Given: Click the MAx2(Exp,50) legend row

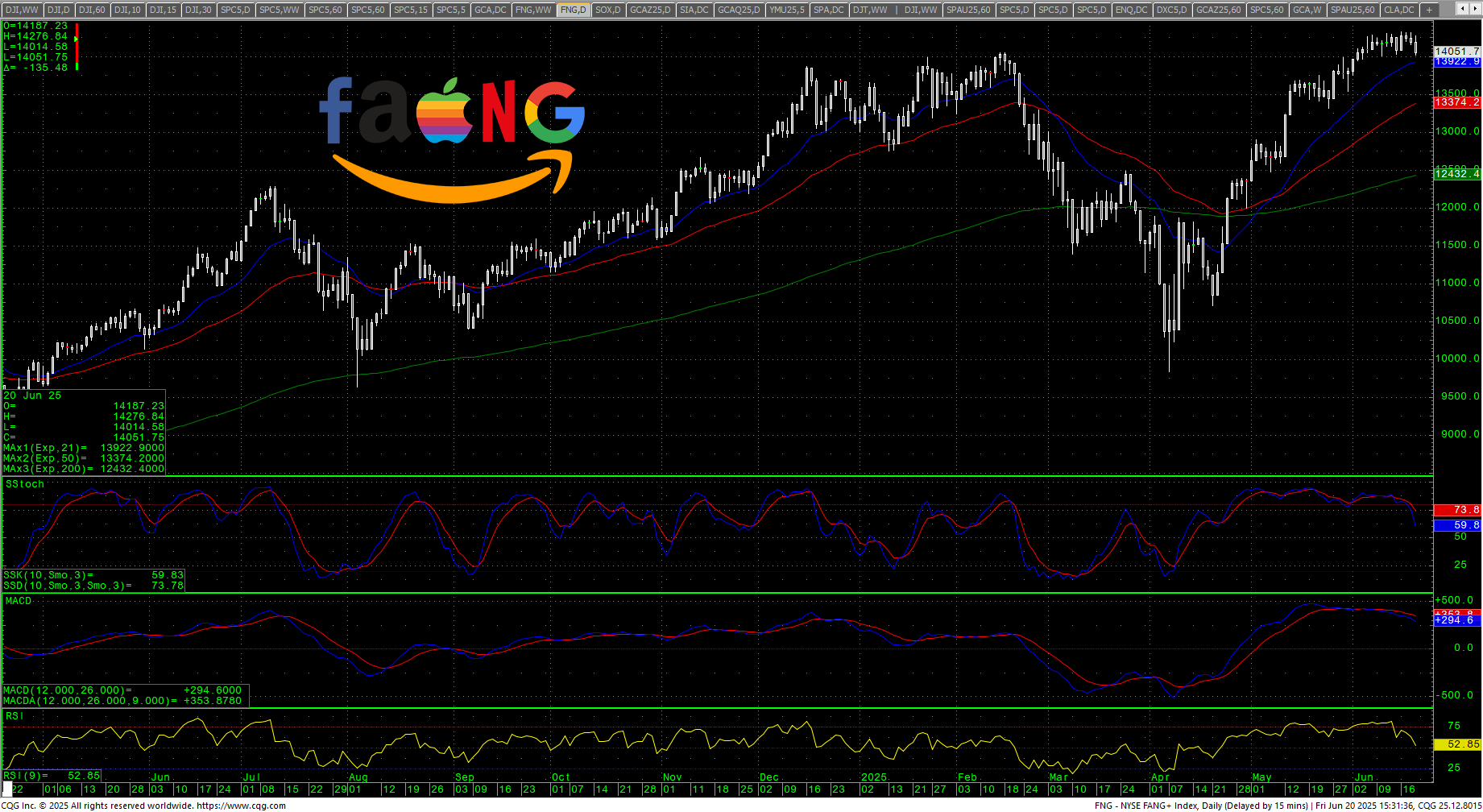Looking at the screenshot, I should [x=84, y=458].
